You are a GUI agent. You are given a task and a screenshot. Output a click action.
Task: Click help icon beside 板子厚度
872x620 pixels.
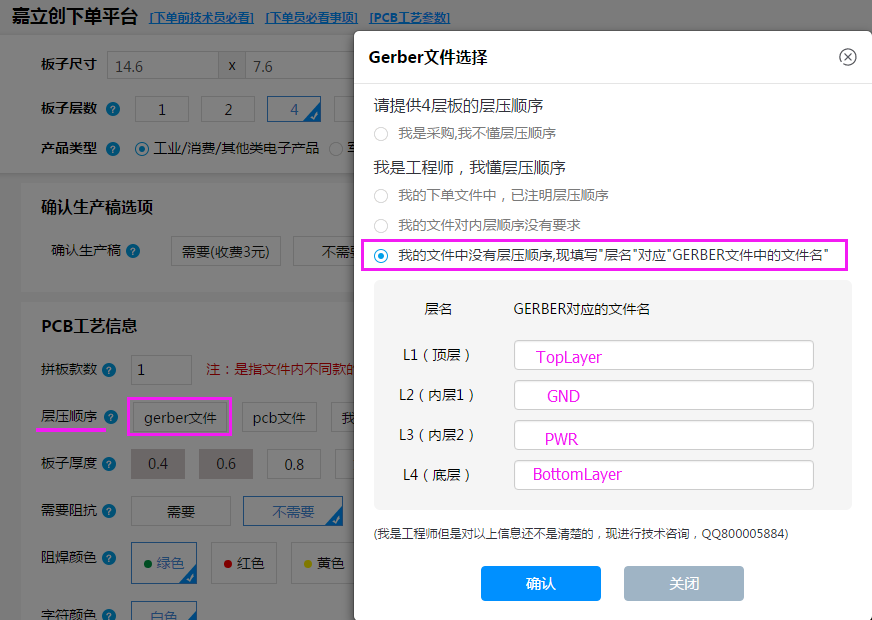coord(109,464)
